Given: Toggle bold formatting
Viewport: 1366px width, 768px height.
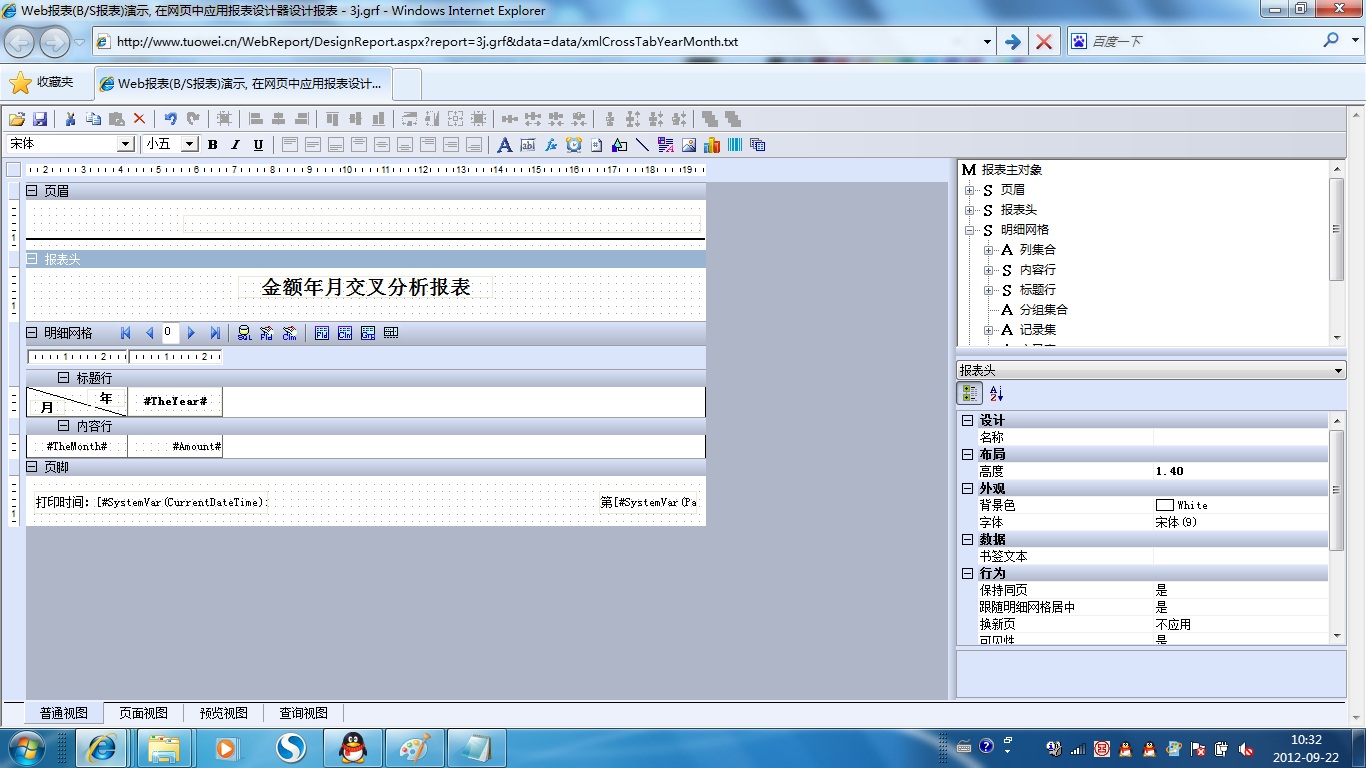Looking at the screenshot, I should pos(213,145).
